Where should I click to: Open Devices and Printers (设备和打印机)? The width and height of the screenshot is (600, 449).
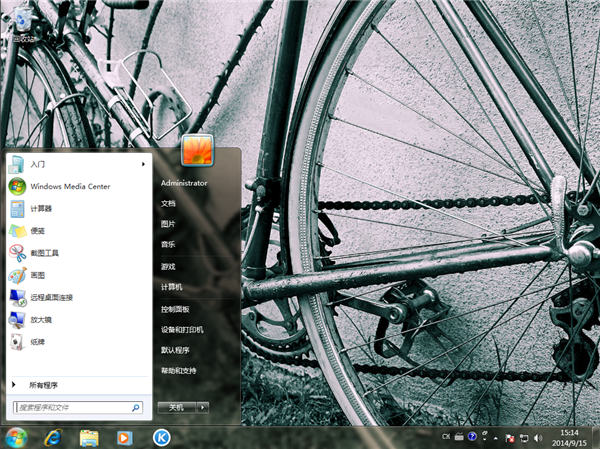tap(182, 329)
